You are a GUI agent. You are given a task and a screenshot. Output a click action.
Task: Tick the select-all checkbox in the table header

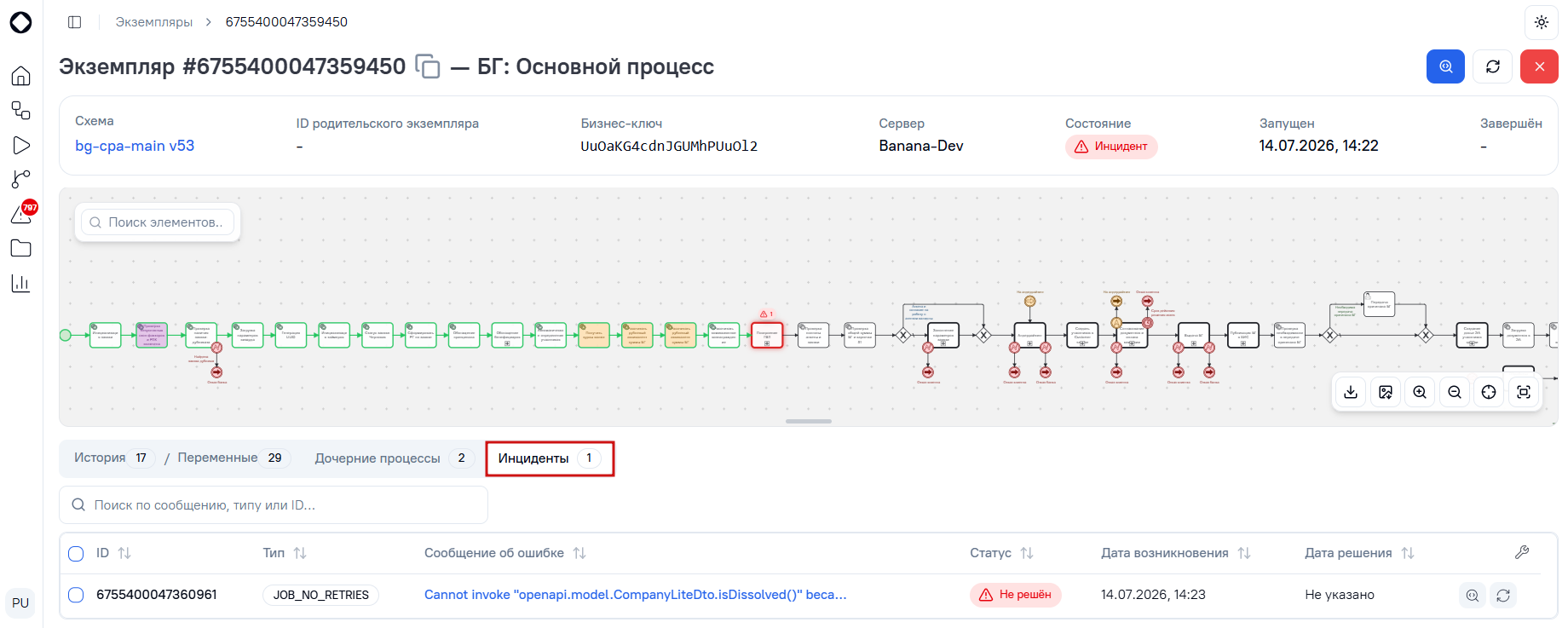tap(76, 554)
